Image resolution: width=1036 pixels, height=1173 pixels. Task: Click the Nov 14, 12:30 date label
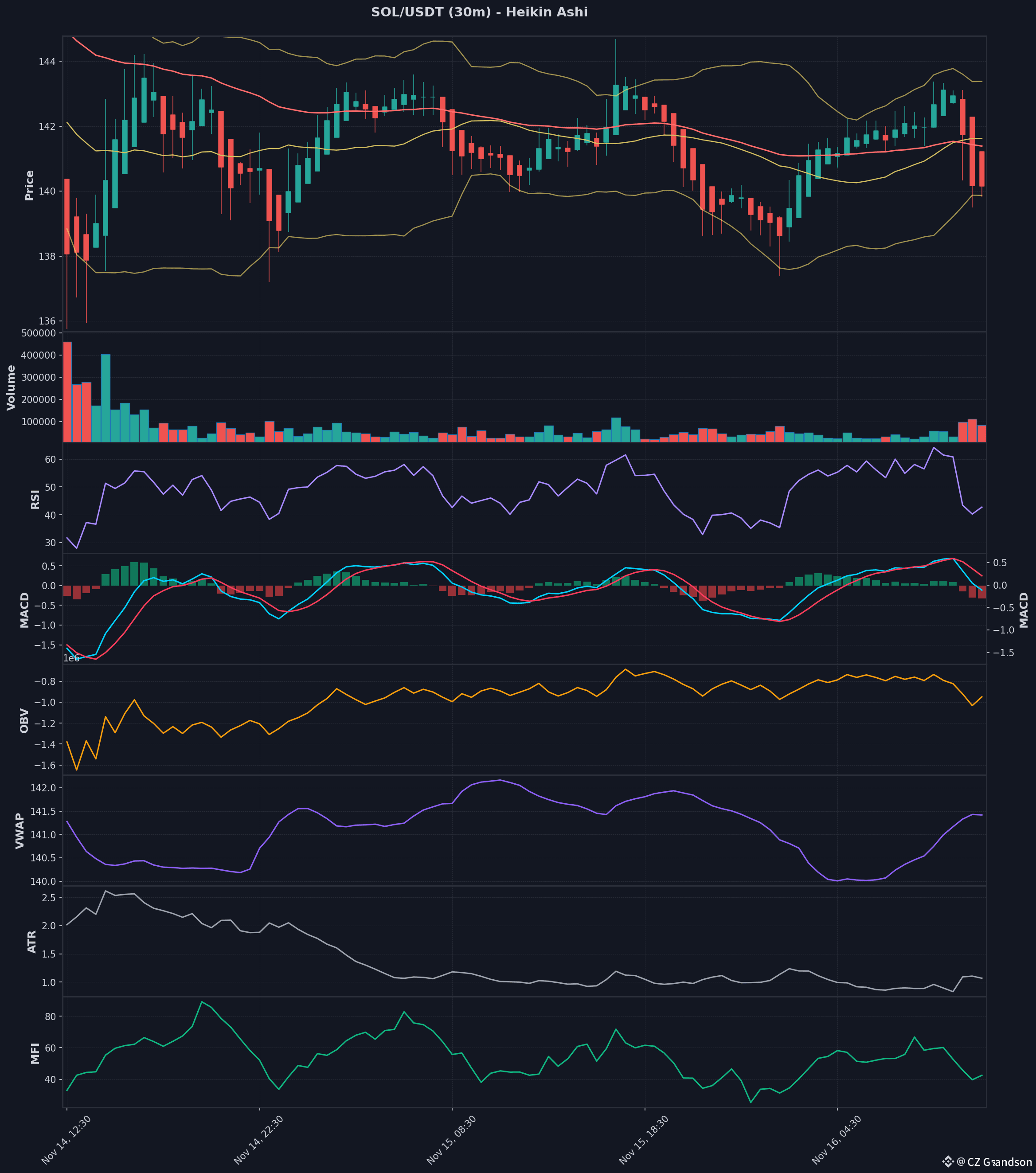pos(66,1139)
